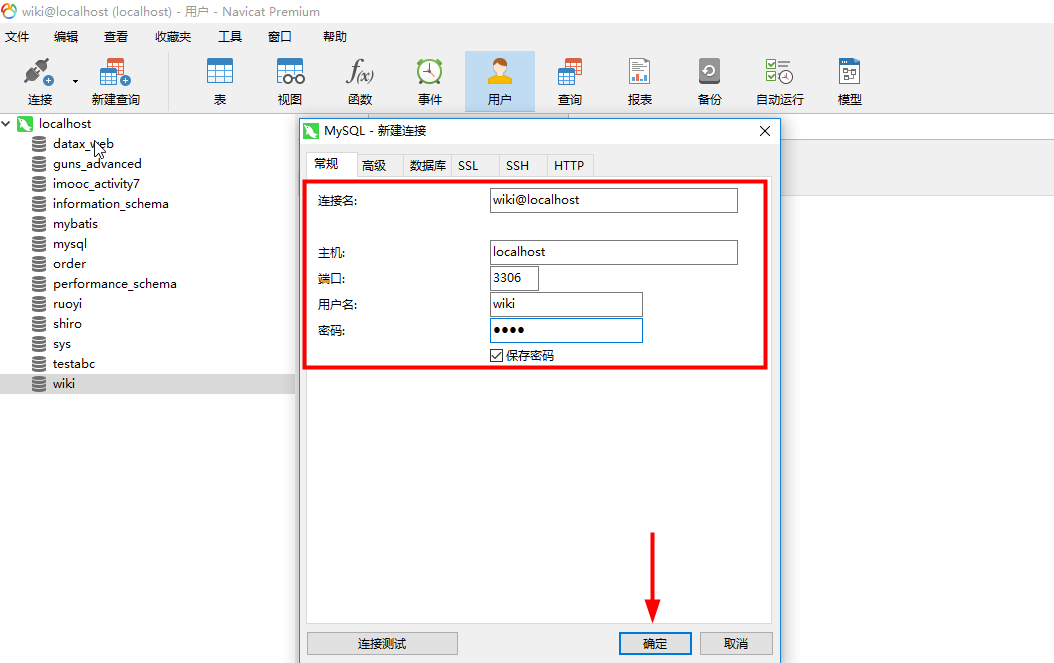Confirm with the OK (确定) button
Image resolution: width=1054 pixels, height=663 pixels.
pyautogui.click(x=655, y=644)
